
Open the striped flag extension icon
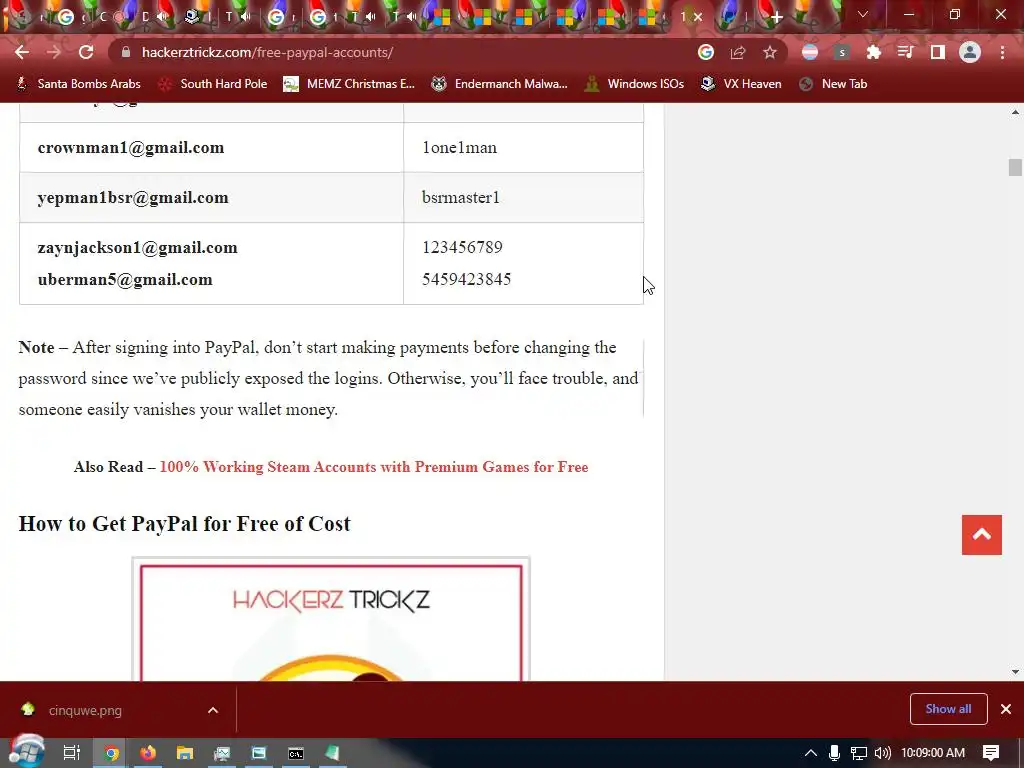(810, 52)
